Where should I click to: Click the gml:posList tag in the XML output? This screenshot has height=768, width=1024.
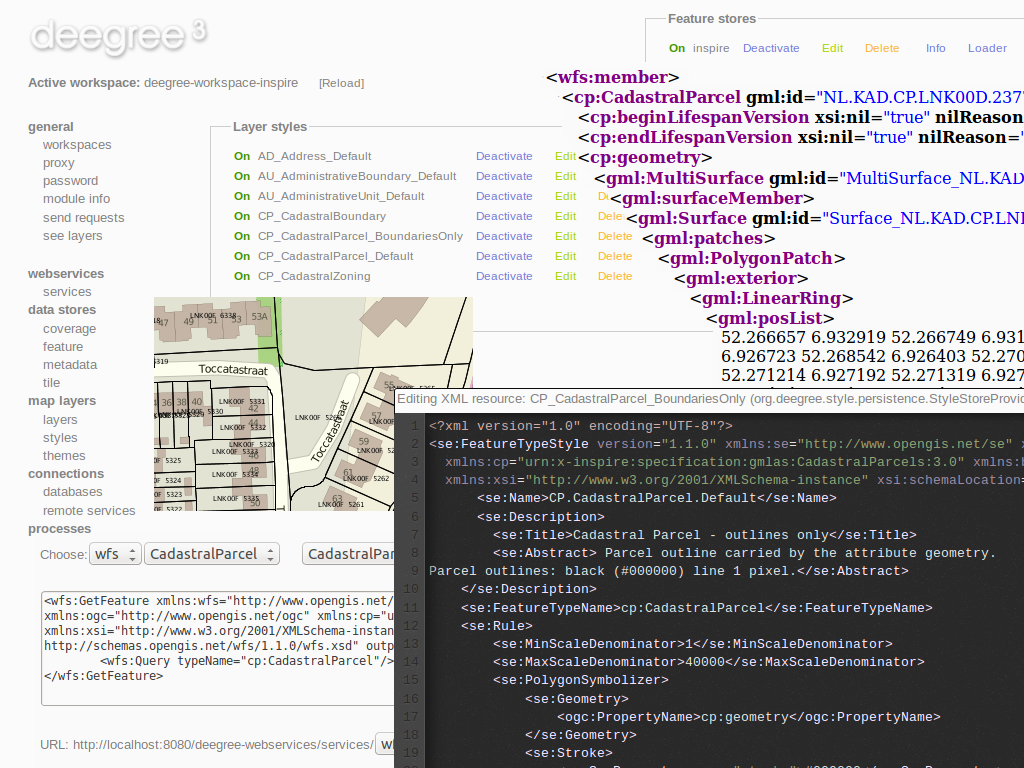click(770, 318)
